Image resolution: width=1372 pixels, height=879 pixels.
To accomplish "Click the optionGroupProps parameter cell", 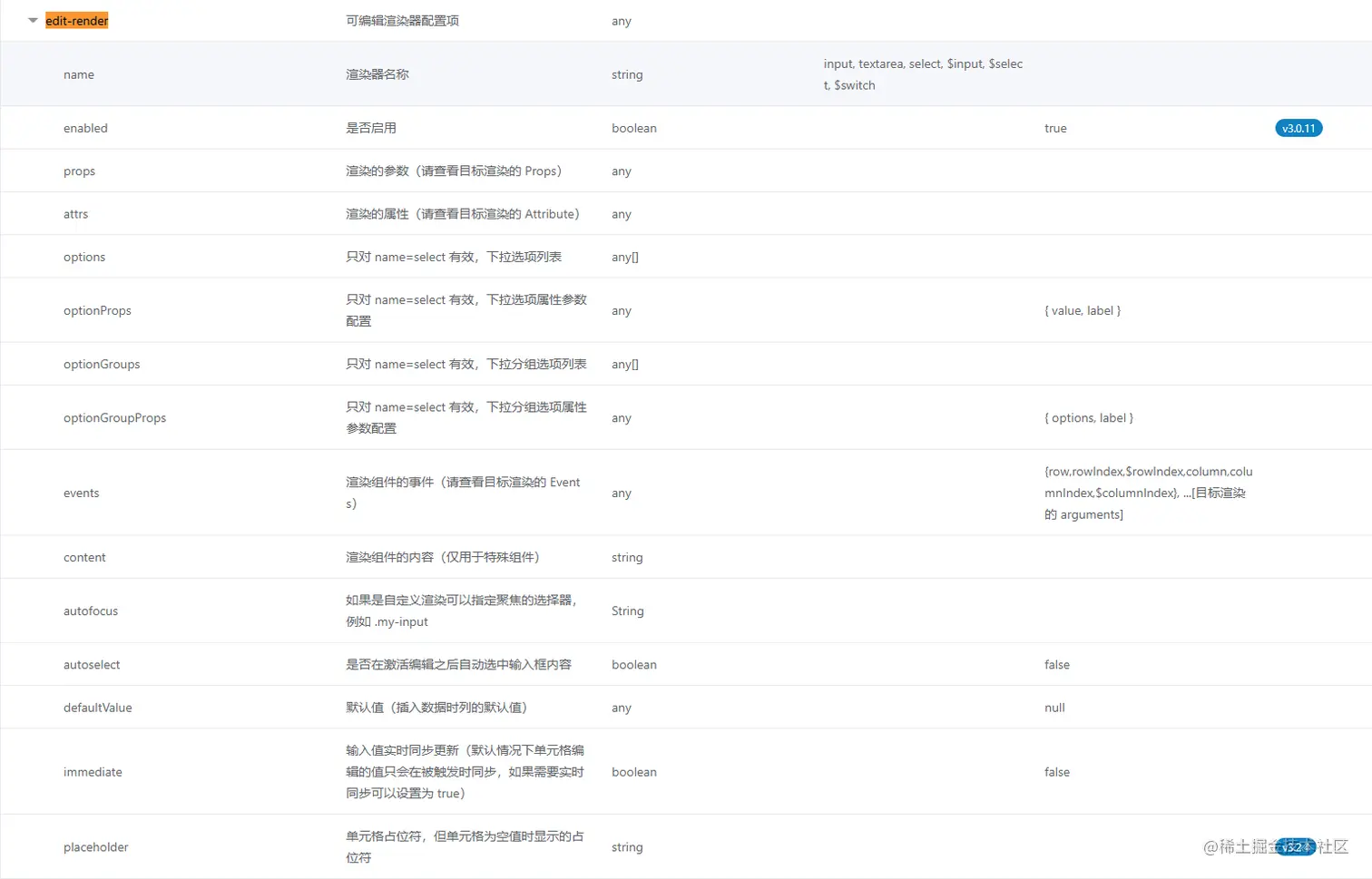I will (x=115, y=418).
